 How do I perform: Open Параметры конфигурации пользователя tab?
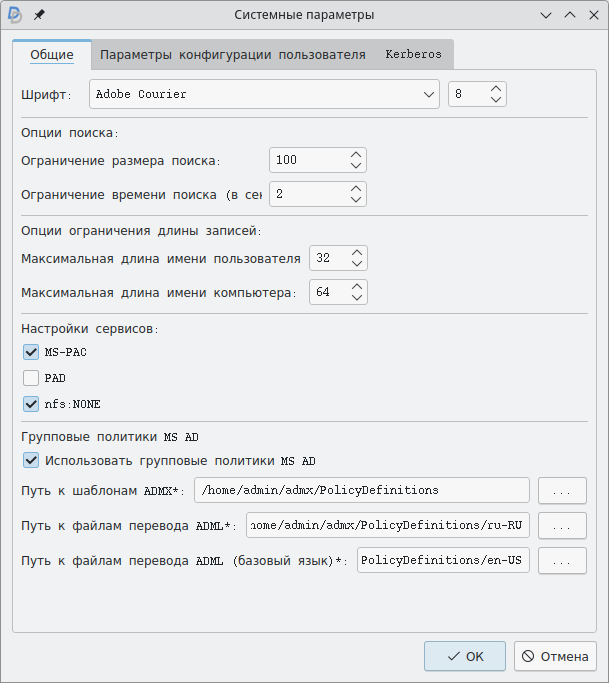(233, 54)
